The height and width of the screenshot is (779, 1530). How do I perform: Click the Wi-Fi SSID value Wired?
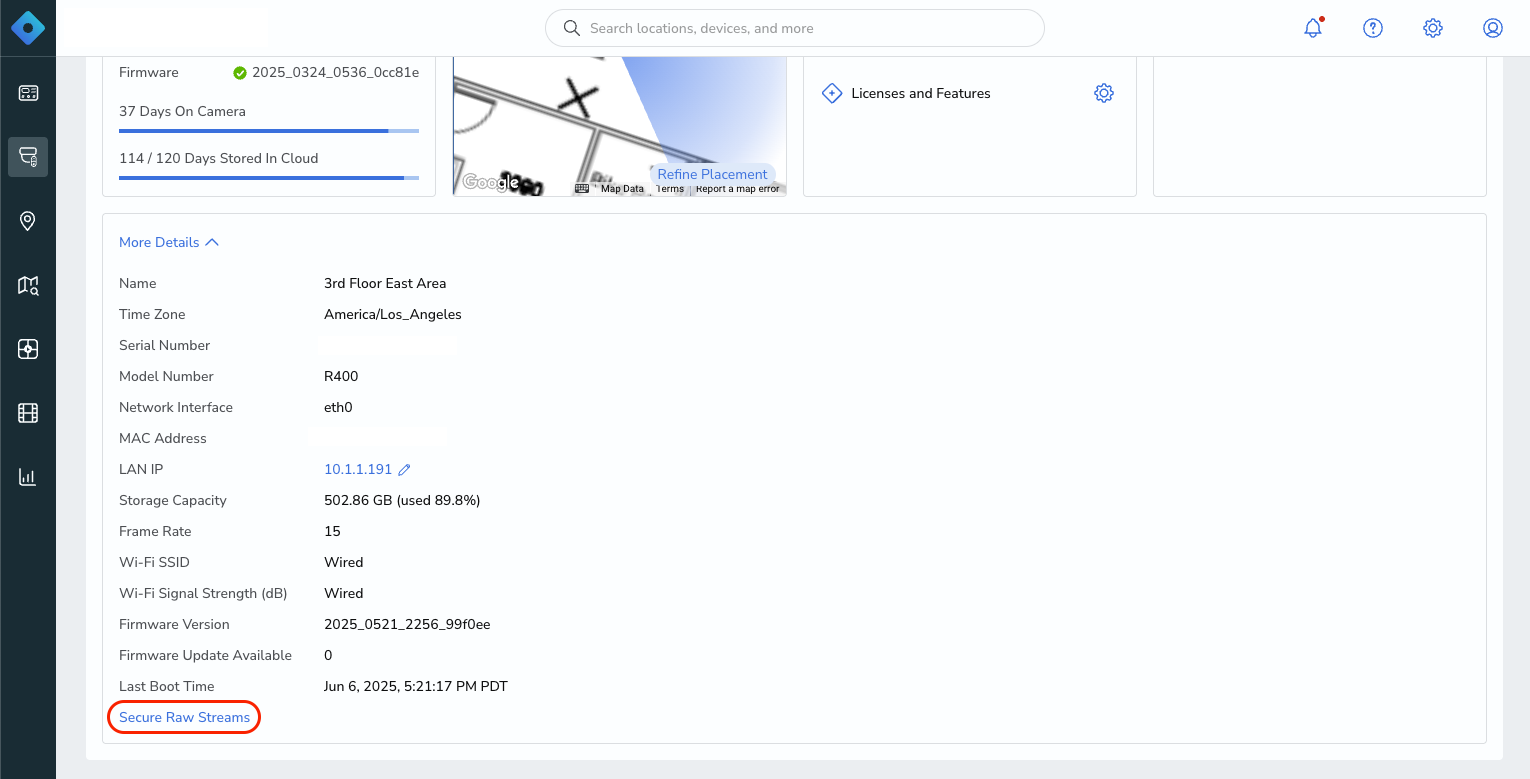[x=344, y=562]
